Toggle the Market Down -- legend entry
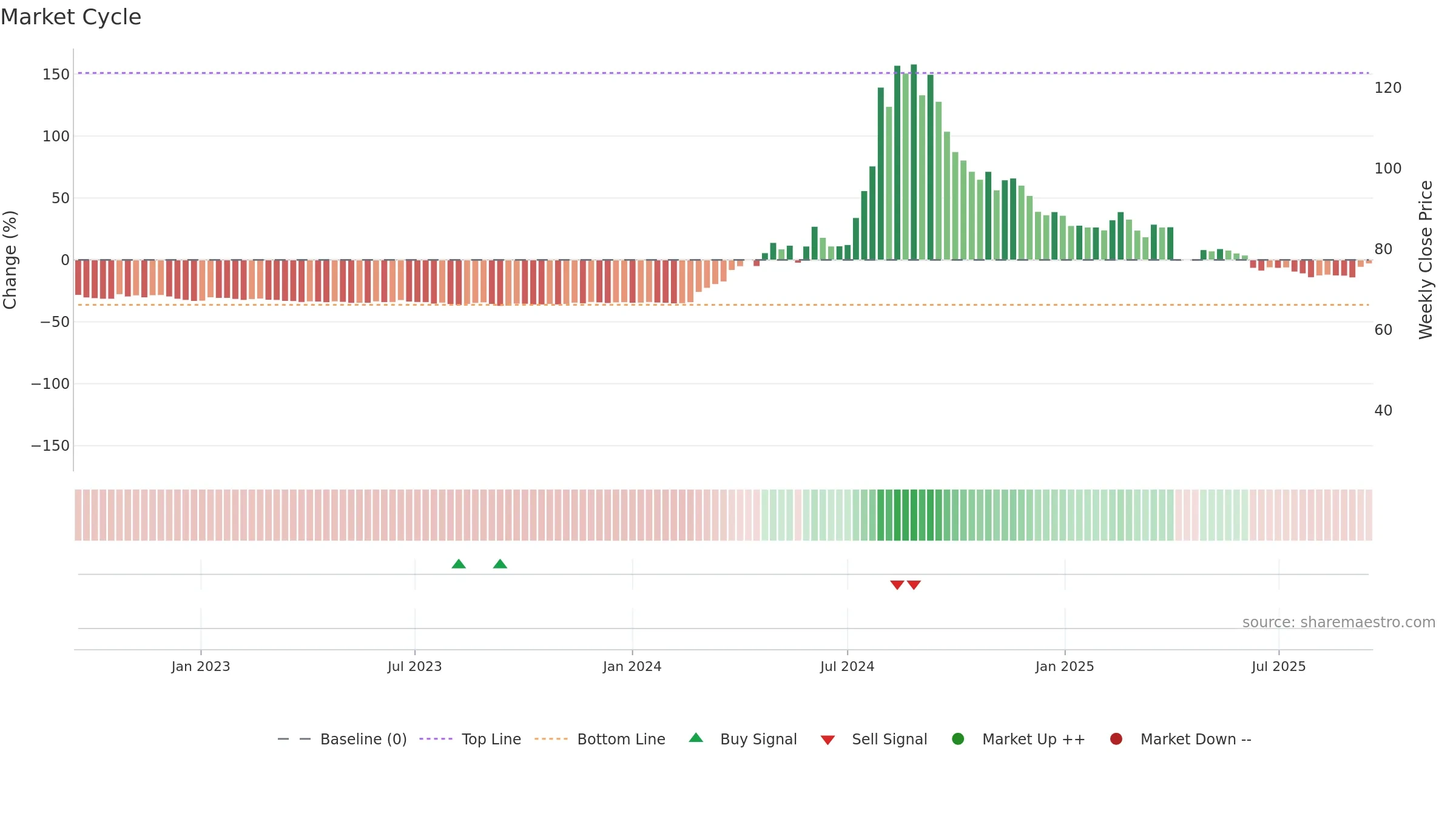This screenshot has height=819, width=1456. click(x=1181, y=739)
